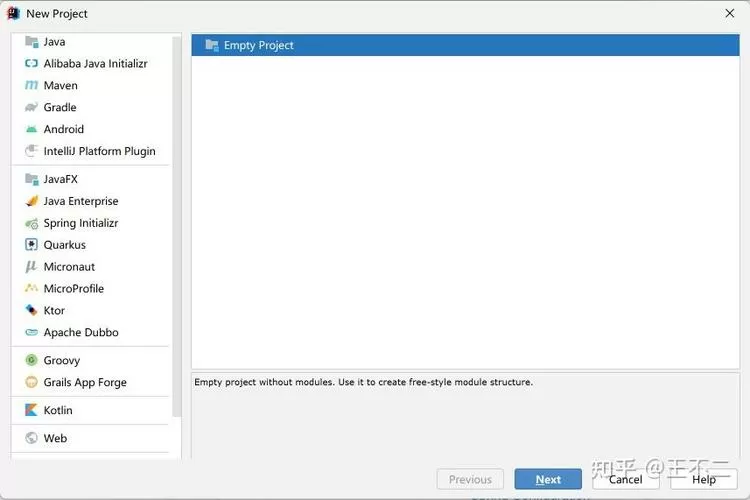Click the Java Enterprise icon

tap(32, 201)
